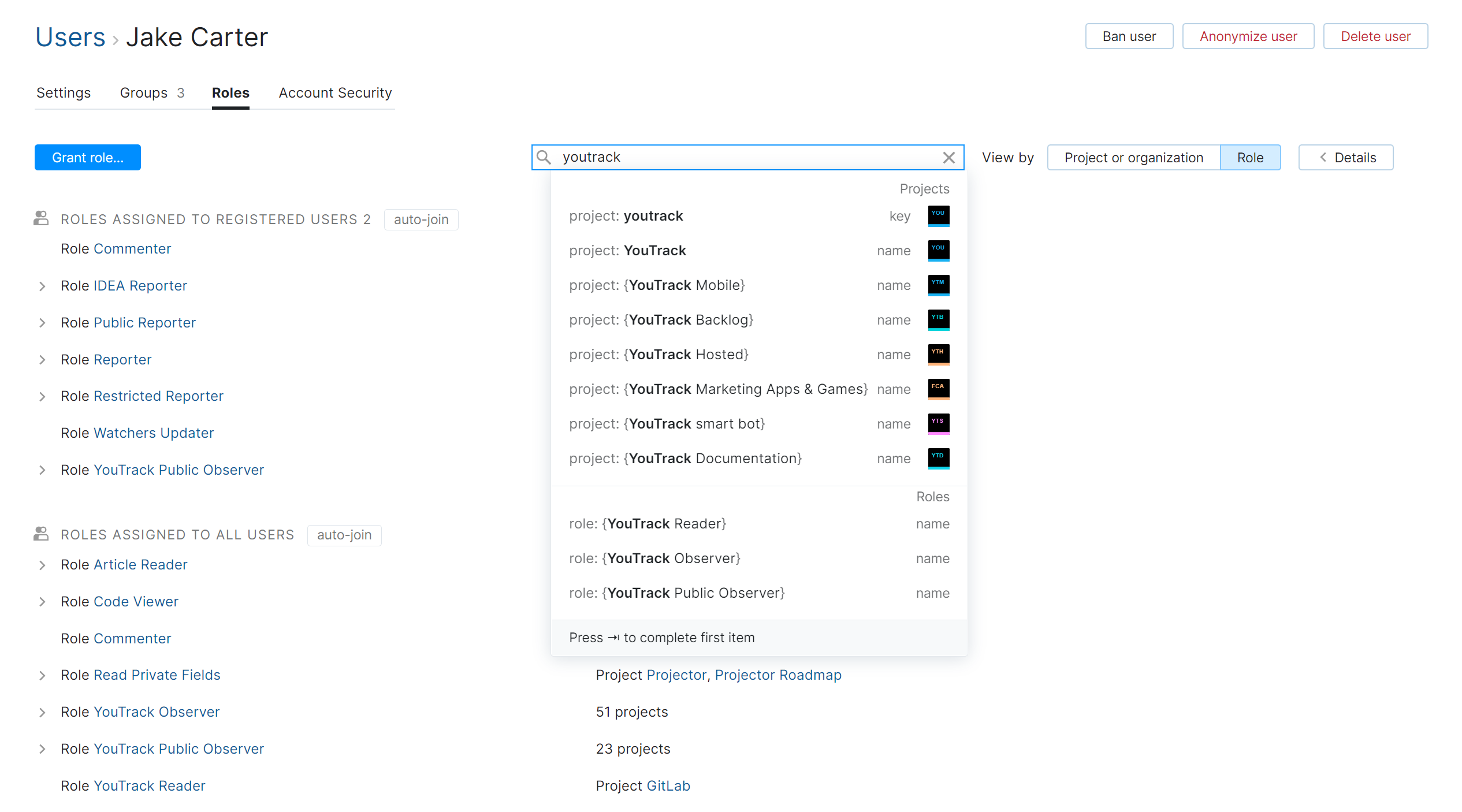Image resolution: width=1462 pixels, height=812 pixels.
Task: Clear the youtrack search query
Action: 949,157
